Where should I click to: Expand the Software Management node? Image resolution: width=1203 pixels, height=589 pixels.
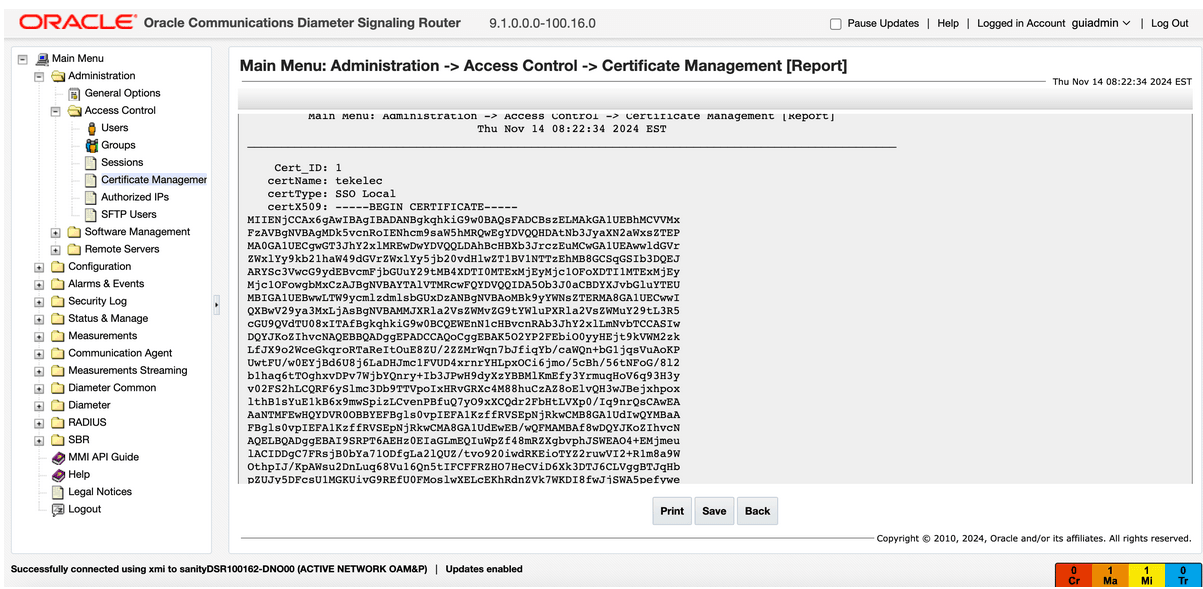[56, 232]
